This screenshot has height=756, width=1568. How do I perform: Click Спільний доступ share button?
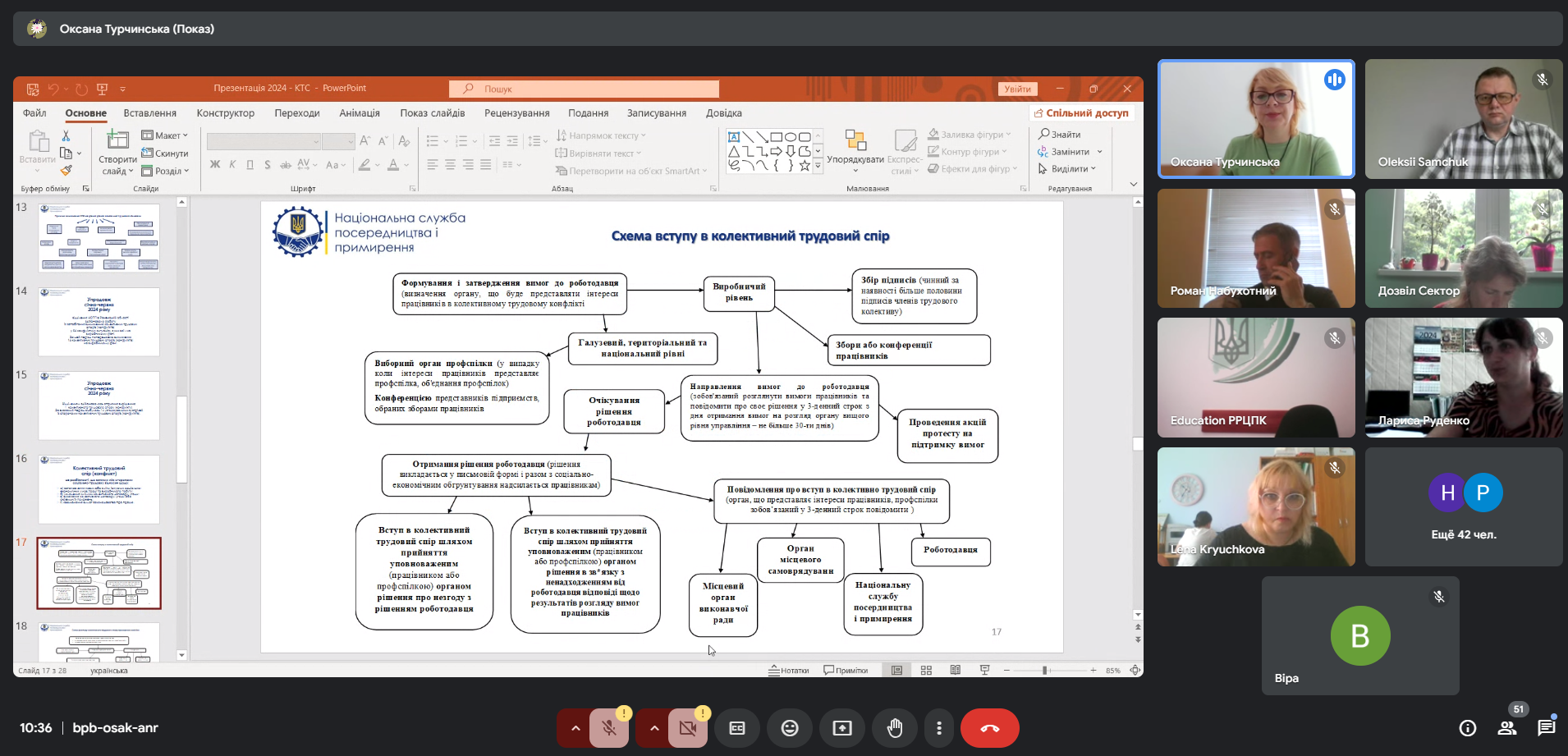point(1081,113)
